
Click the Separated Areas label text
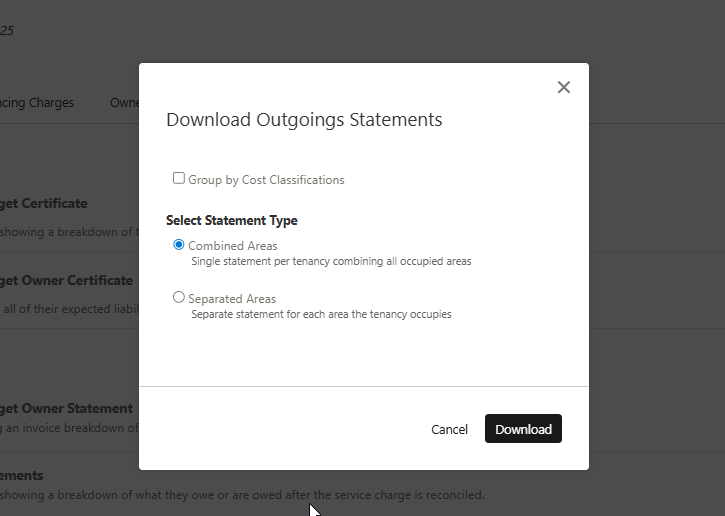[232, 299]
